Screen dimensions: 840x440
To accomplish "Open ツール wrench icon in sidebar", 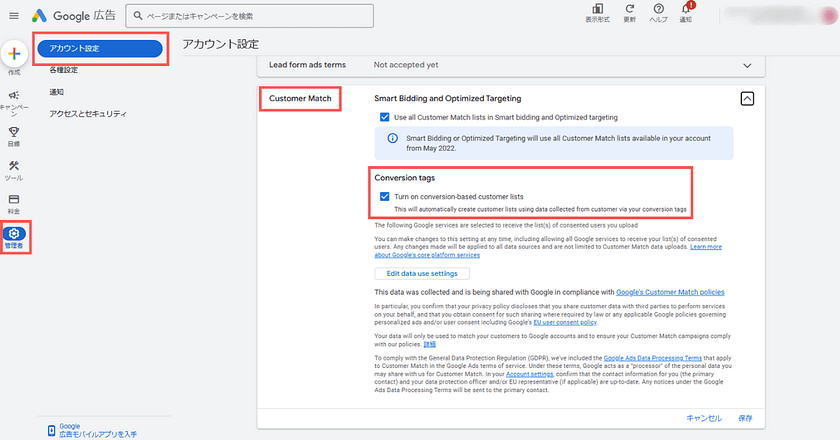I will point(14,166).
